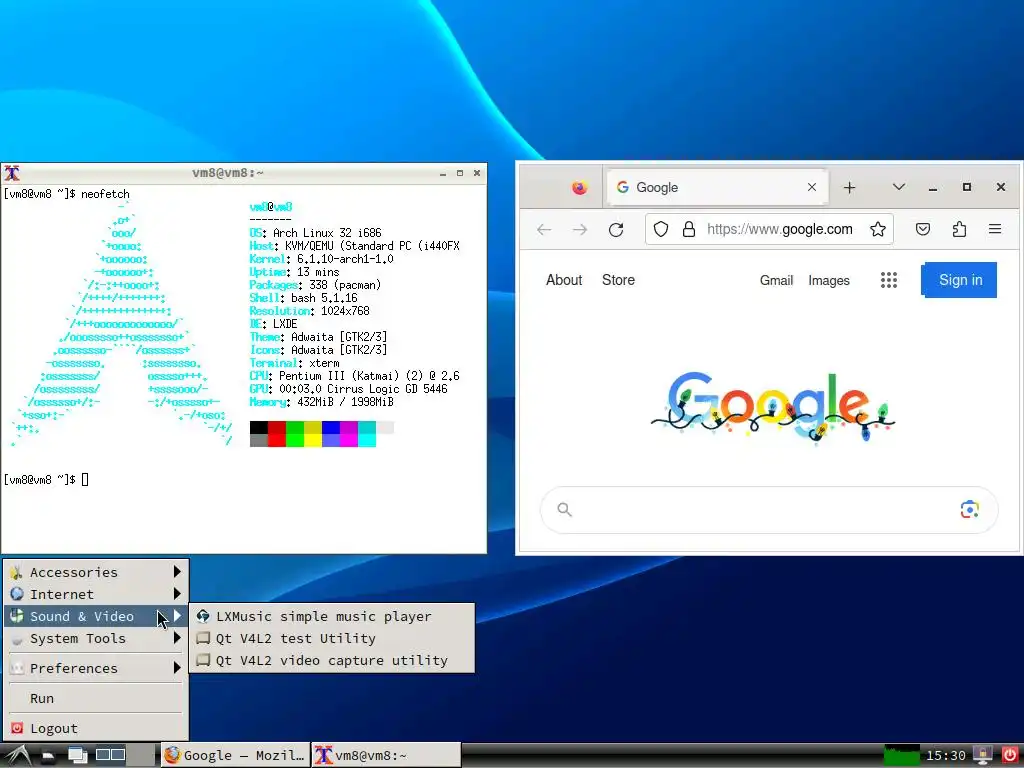Screen dimensions: 1024x768
Task: Click the green CPU usage monitor
Action: coord(901,756)
